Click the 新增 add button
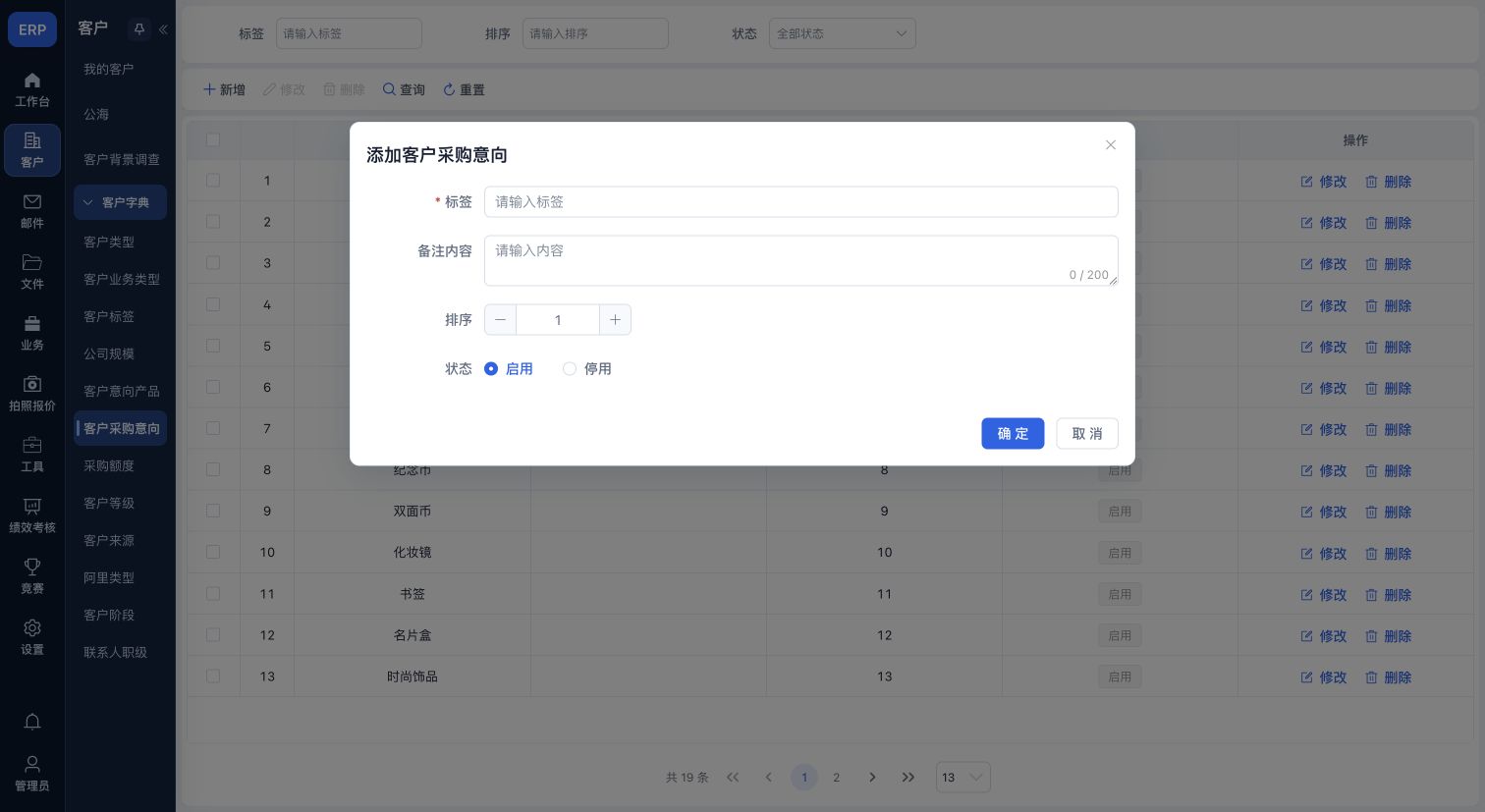Image resolution: width=1485 pixels, height=812 pixels. pyautogui.click(x=224, y=89)
